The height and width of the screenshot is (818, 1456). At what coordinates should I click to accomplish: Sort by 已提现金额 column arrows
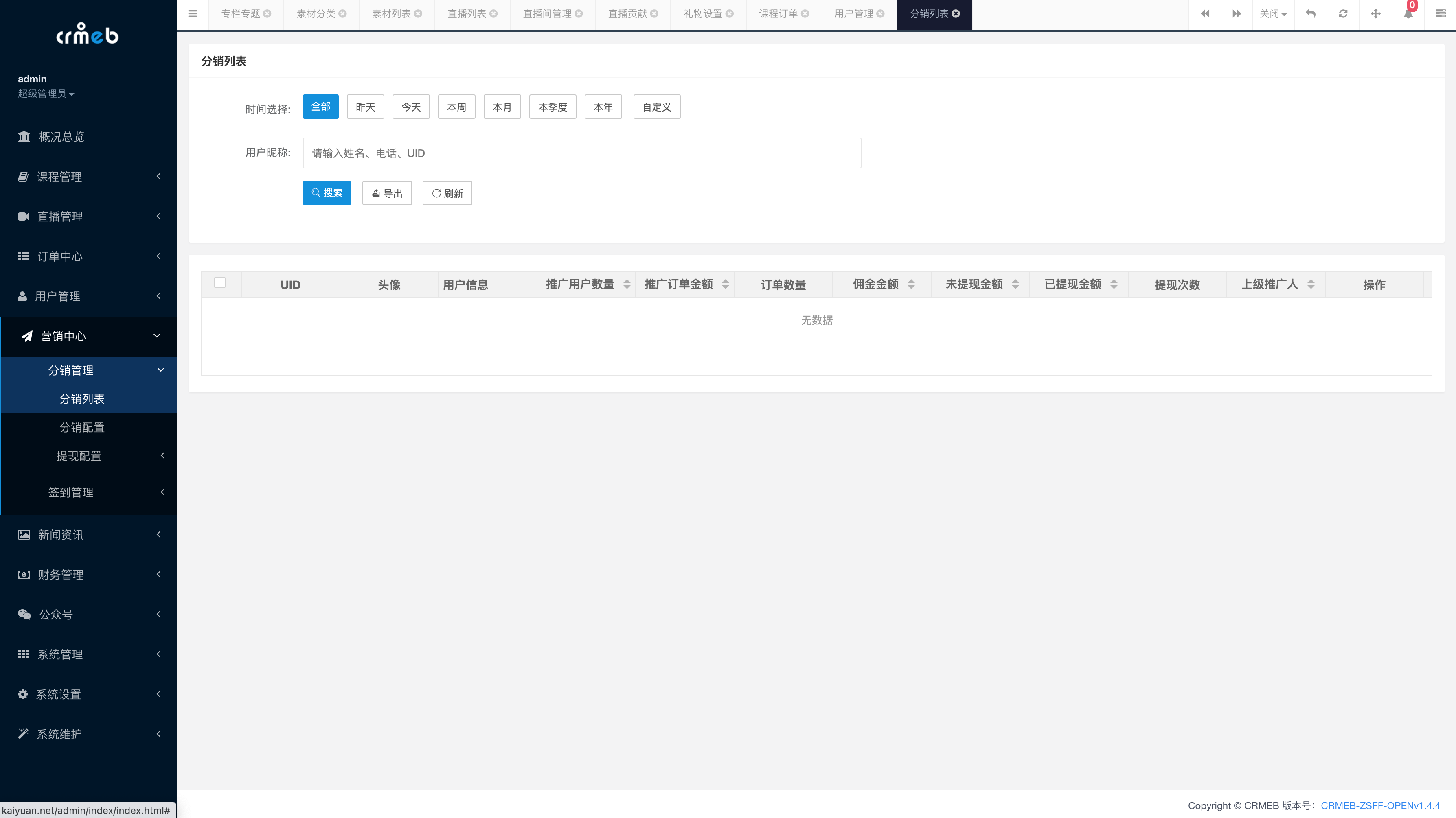point(1114,285)
